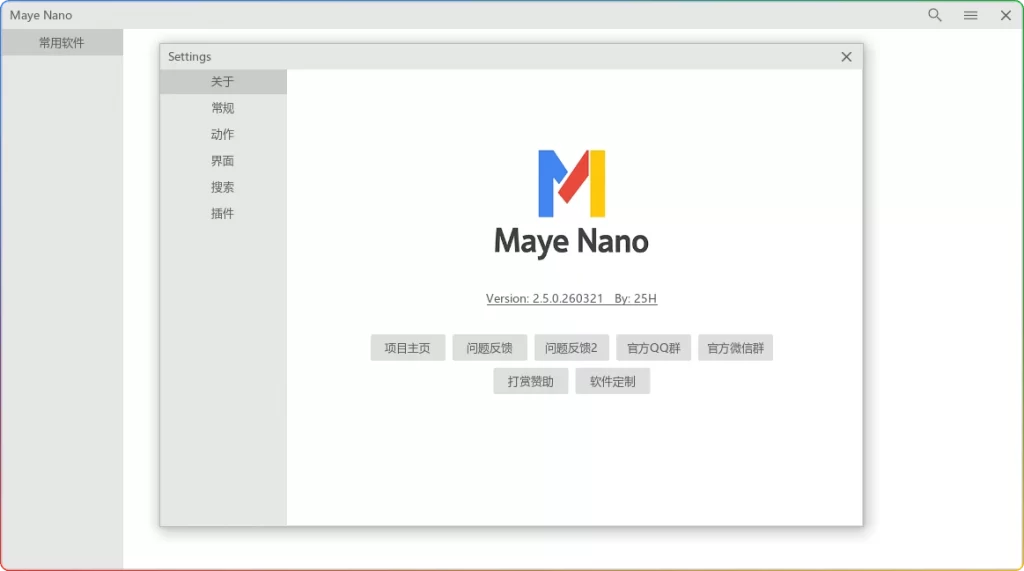The image size is (1024, 571).
Task: Open search in Maye Nano title bar
Action: click(x=935, y=15)
